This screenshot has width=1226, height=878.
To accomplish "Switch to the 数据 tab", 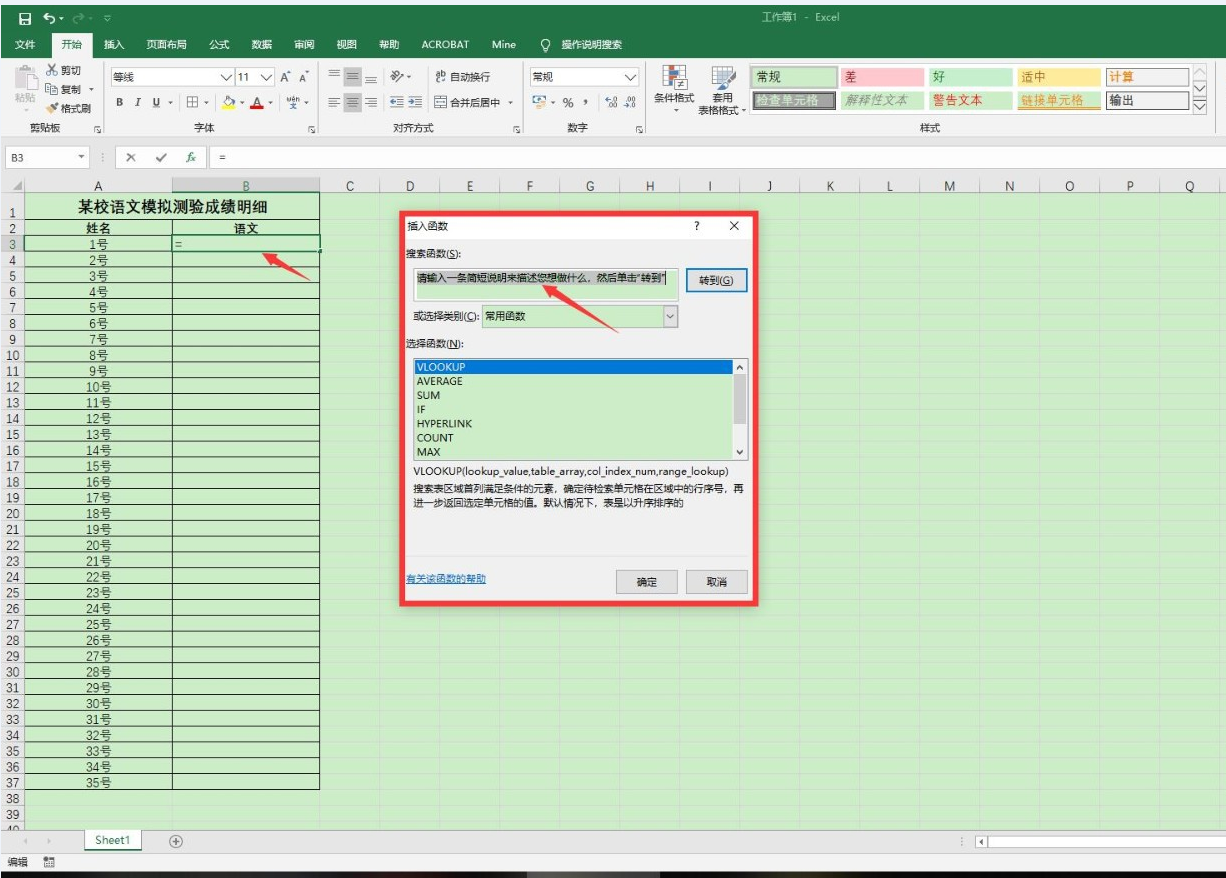I will (x=261, y=45).
